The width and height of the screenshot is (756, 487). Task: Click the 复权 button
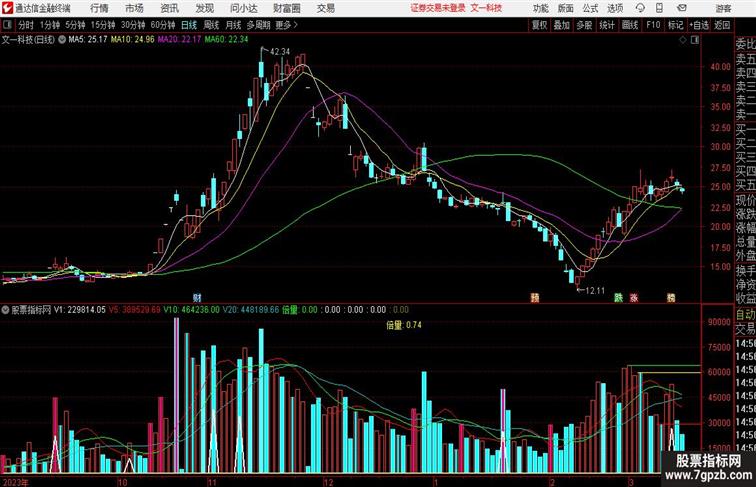point(540,25)
